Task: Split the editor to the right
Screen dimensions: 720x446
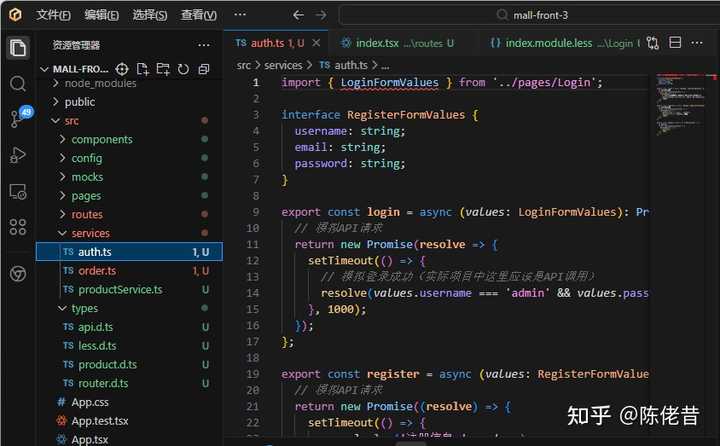Action: click(675, 44)
